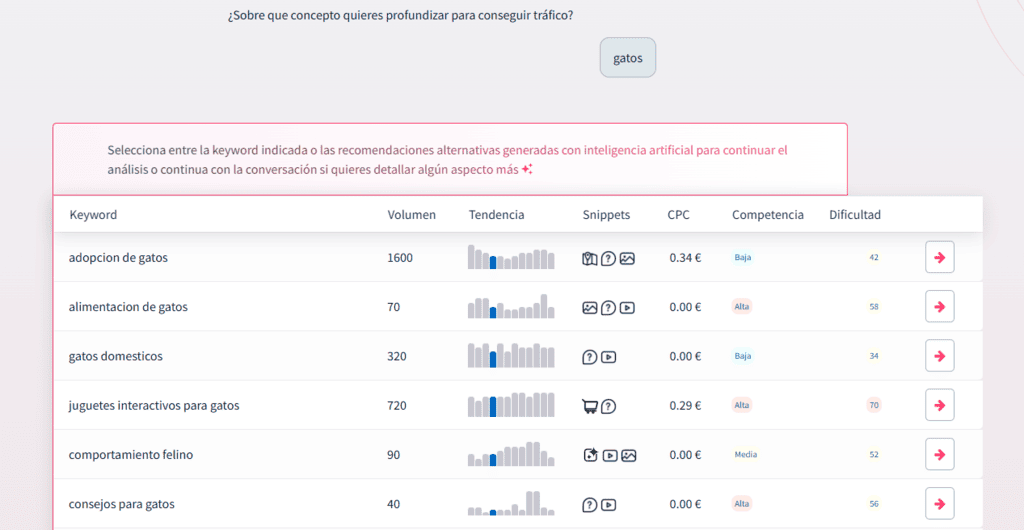
Task: Click volume value 1600
Action: click(400, 258)
